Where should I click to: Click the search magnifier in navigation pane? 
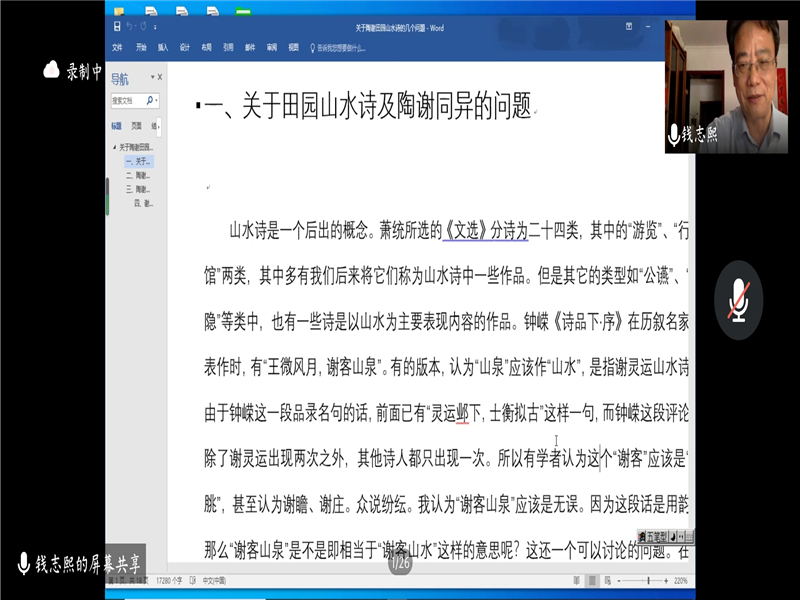click(151, 100)
